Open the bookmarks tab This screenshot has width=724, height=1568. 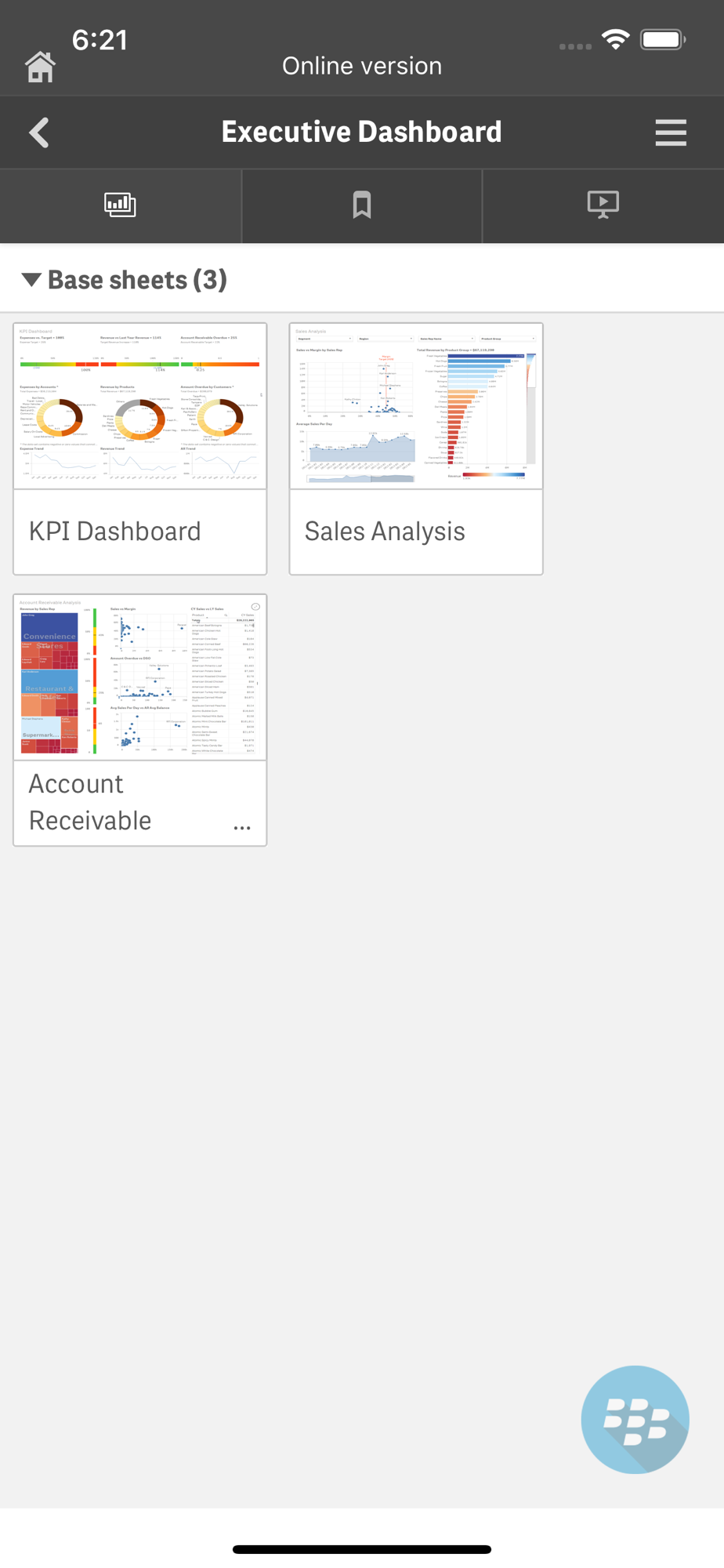(361, 205)
